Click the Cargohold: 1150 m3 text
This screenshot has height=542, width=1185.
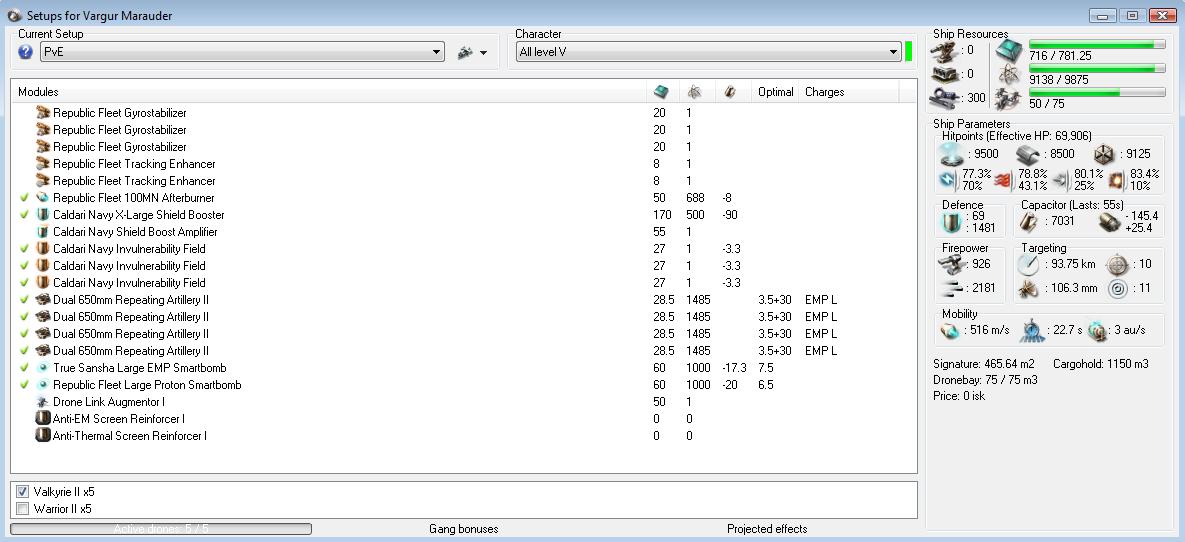coord(1100,364)
